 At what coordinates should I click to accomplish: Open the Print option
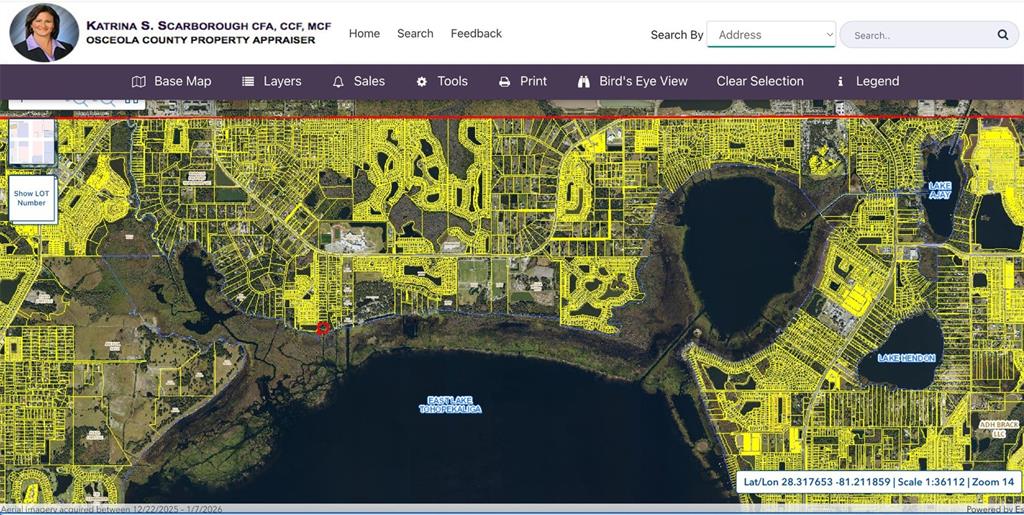pyautogui.click(x=522, y=82)
